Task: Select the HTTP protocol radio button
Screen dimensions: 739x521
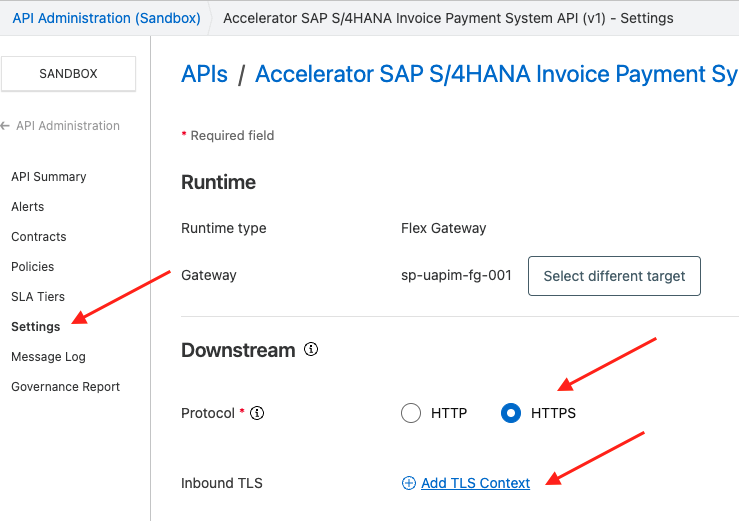Action: 411,413
